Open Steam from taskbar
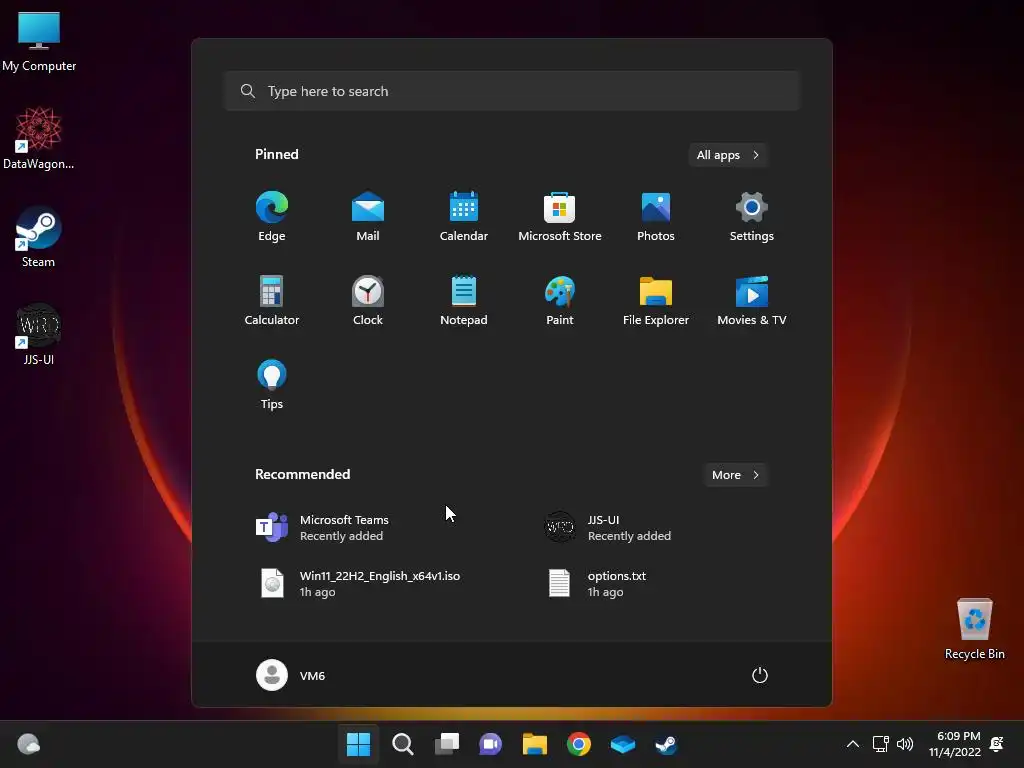 pos(666,744)
